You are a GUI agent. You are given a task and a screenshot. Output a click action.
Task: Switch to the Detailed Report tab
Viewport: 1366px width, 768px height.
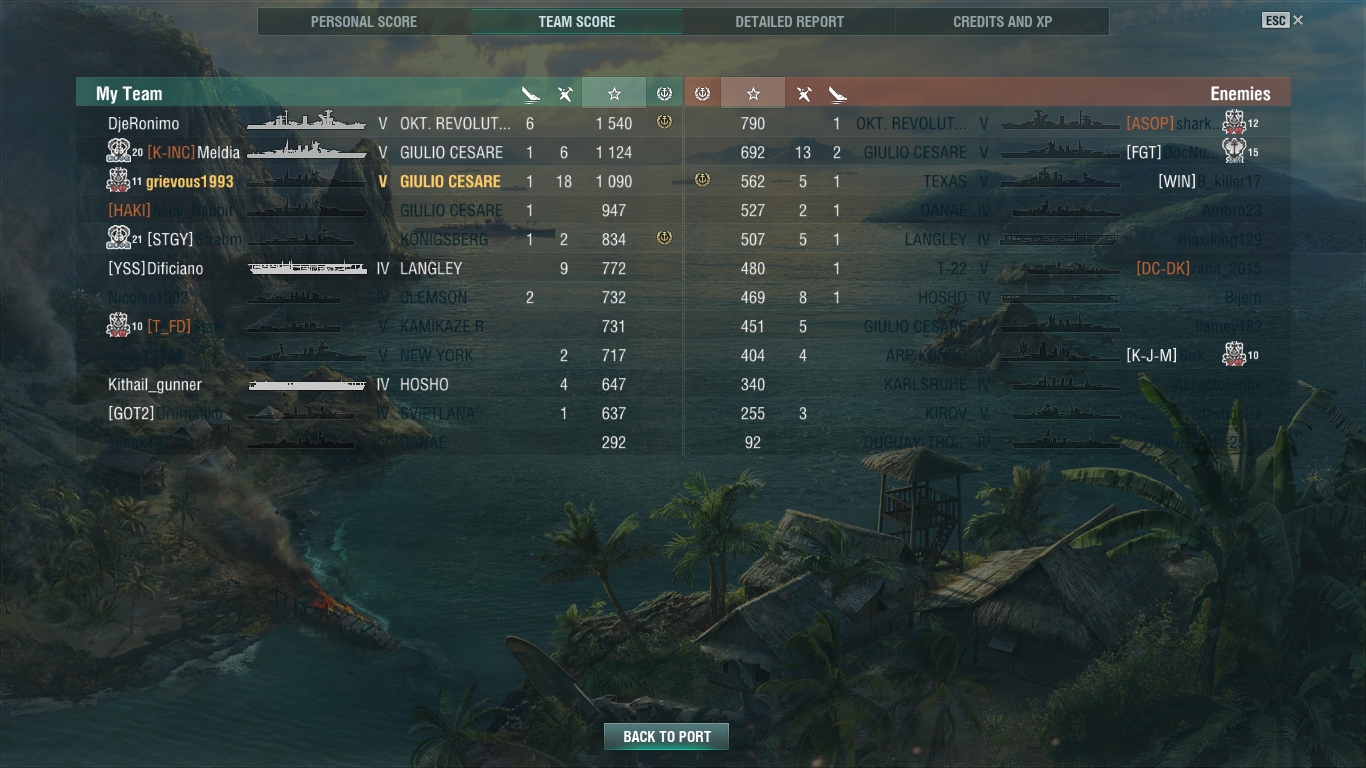click(x=789, y=22)
